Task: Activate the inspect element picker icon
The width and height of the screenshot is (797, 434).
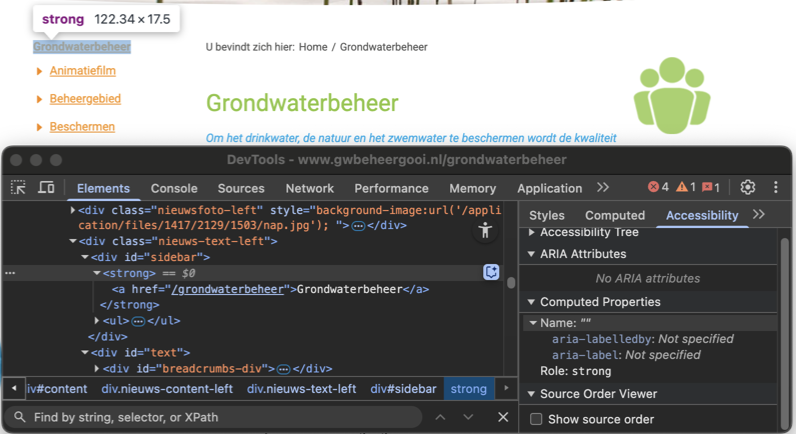Action: click(19, 188)
